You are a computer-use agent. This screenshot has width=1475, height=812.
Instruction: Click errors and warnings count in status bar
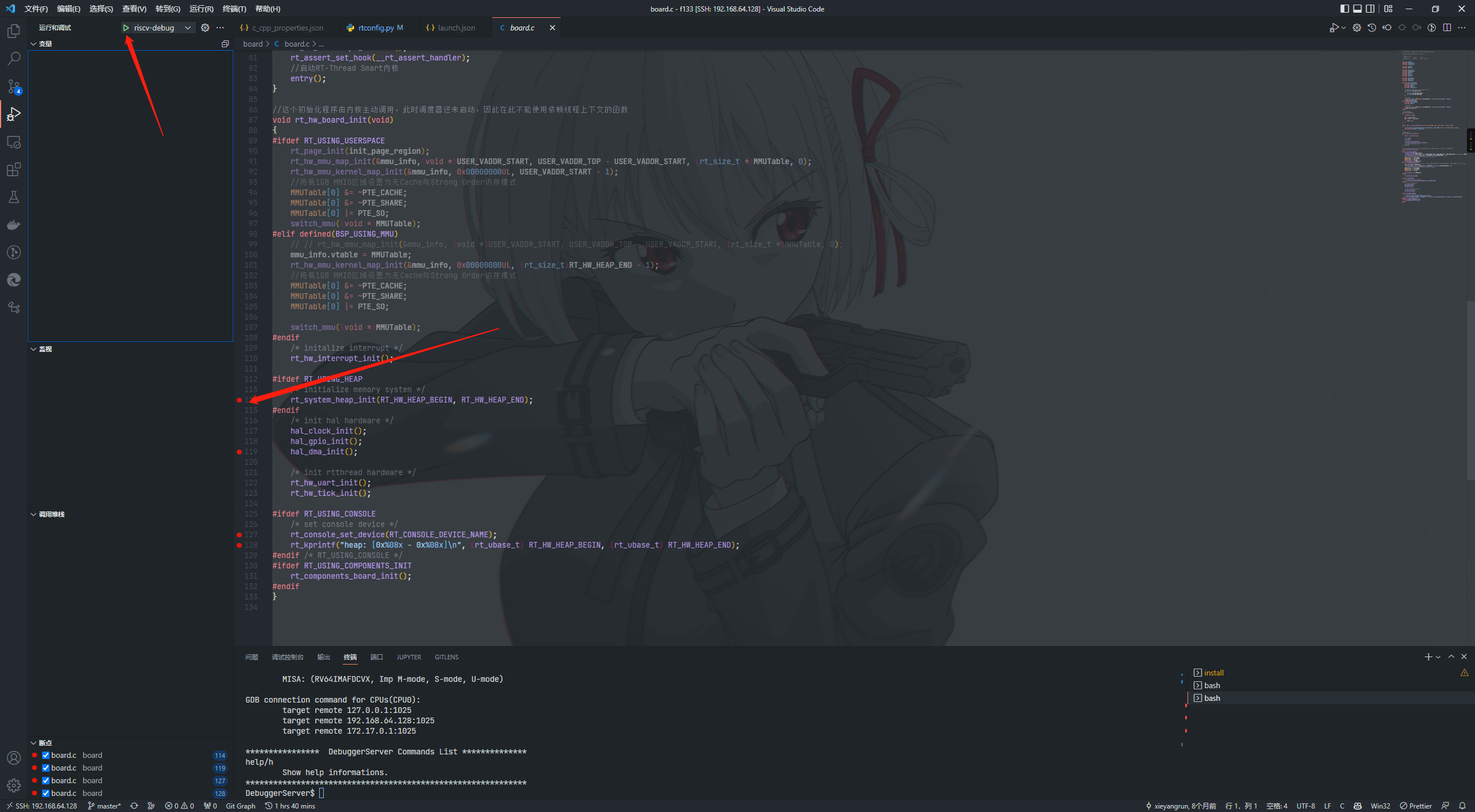pyautogui.click(x=179, y=806)
